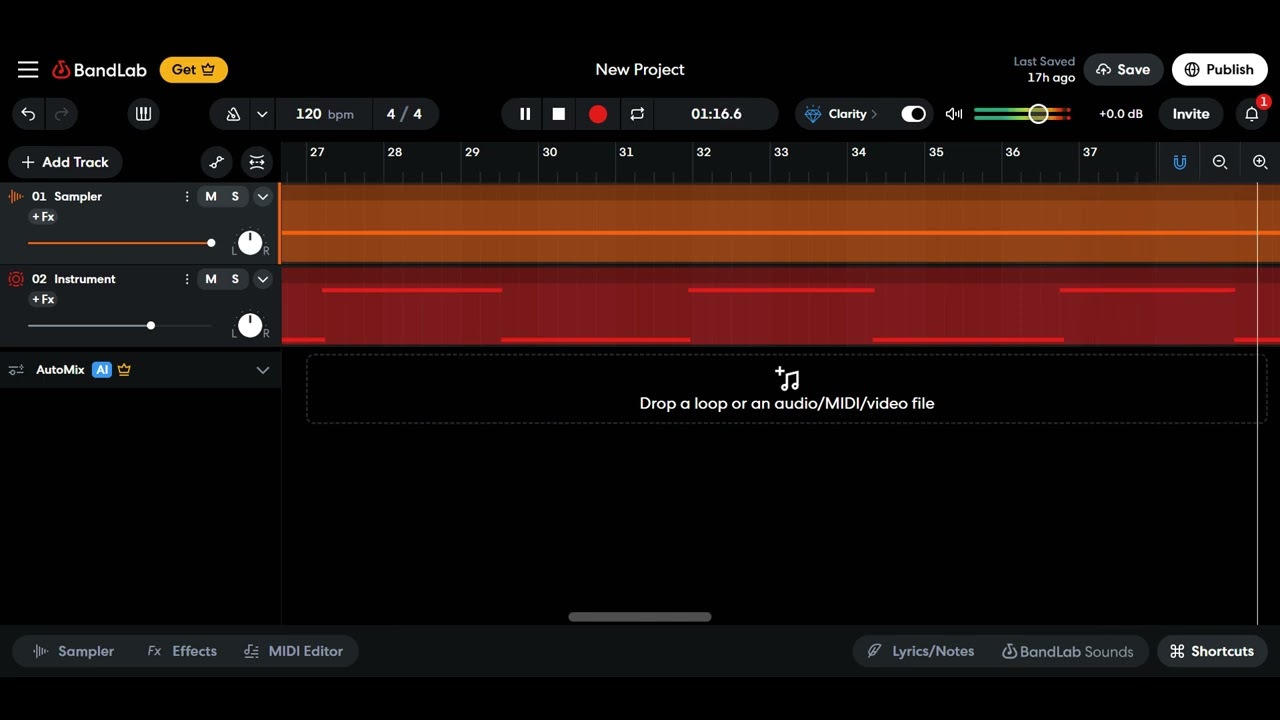Open the notifications bell
The height and width of the screenshot is (720, 1280).
[1252, 114]
